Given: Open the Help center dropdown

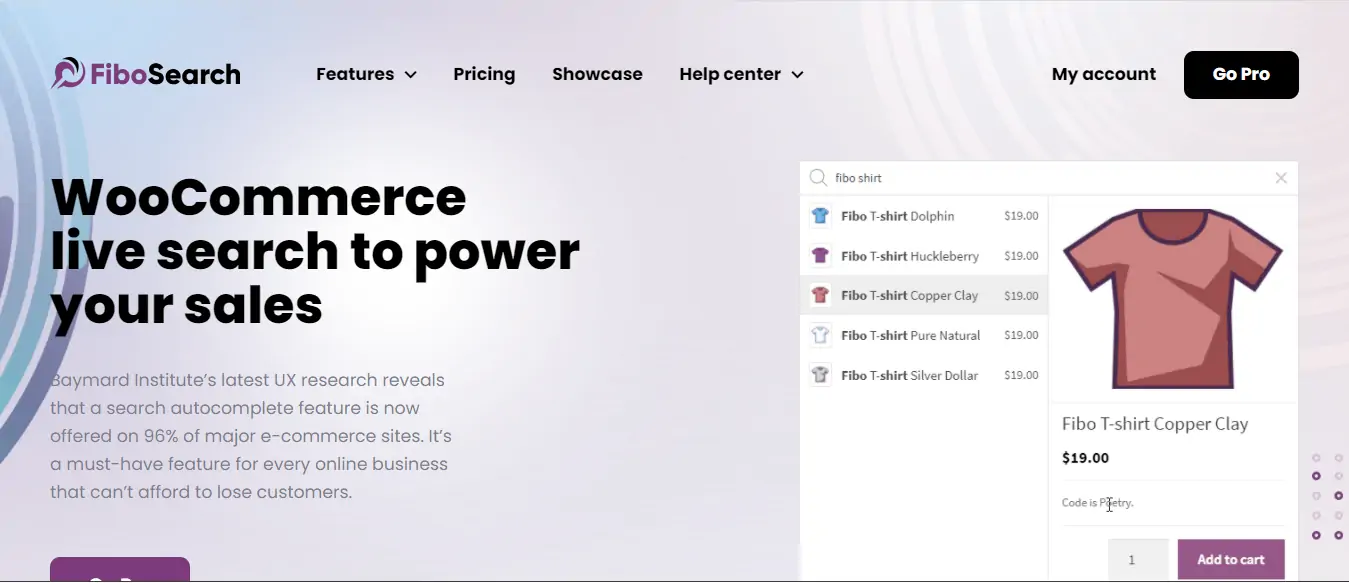Looking at the screenshot, I should coord(741,74).
